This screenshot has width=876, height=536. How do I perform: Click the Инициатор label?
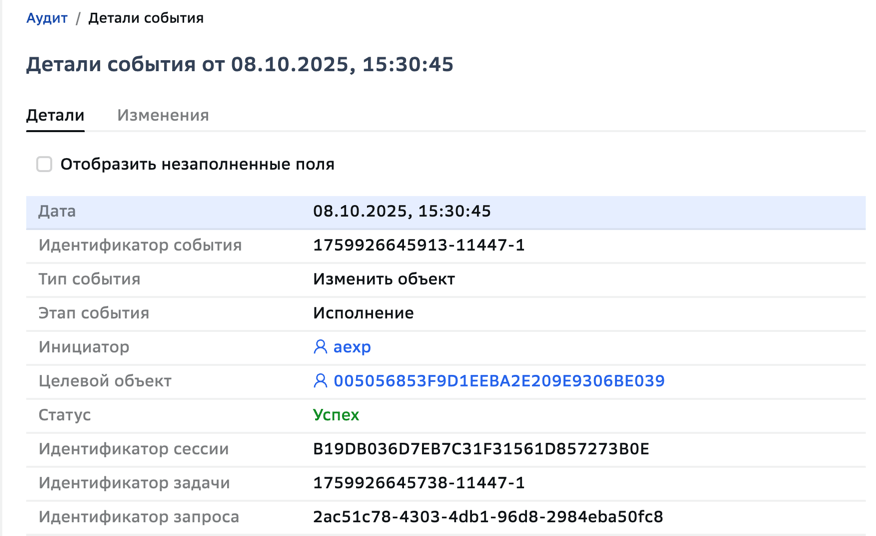click(84, 347)
